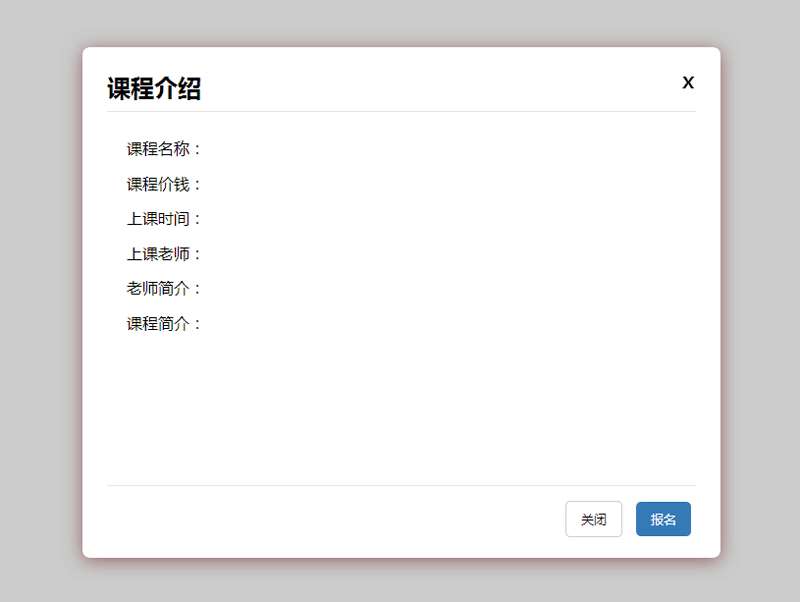Viewport: 800px width, 602px height.
Task: Click the 课程介绍 dialog title
Action: [154, 89]
